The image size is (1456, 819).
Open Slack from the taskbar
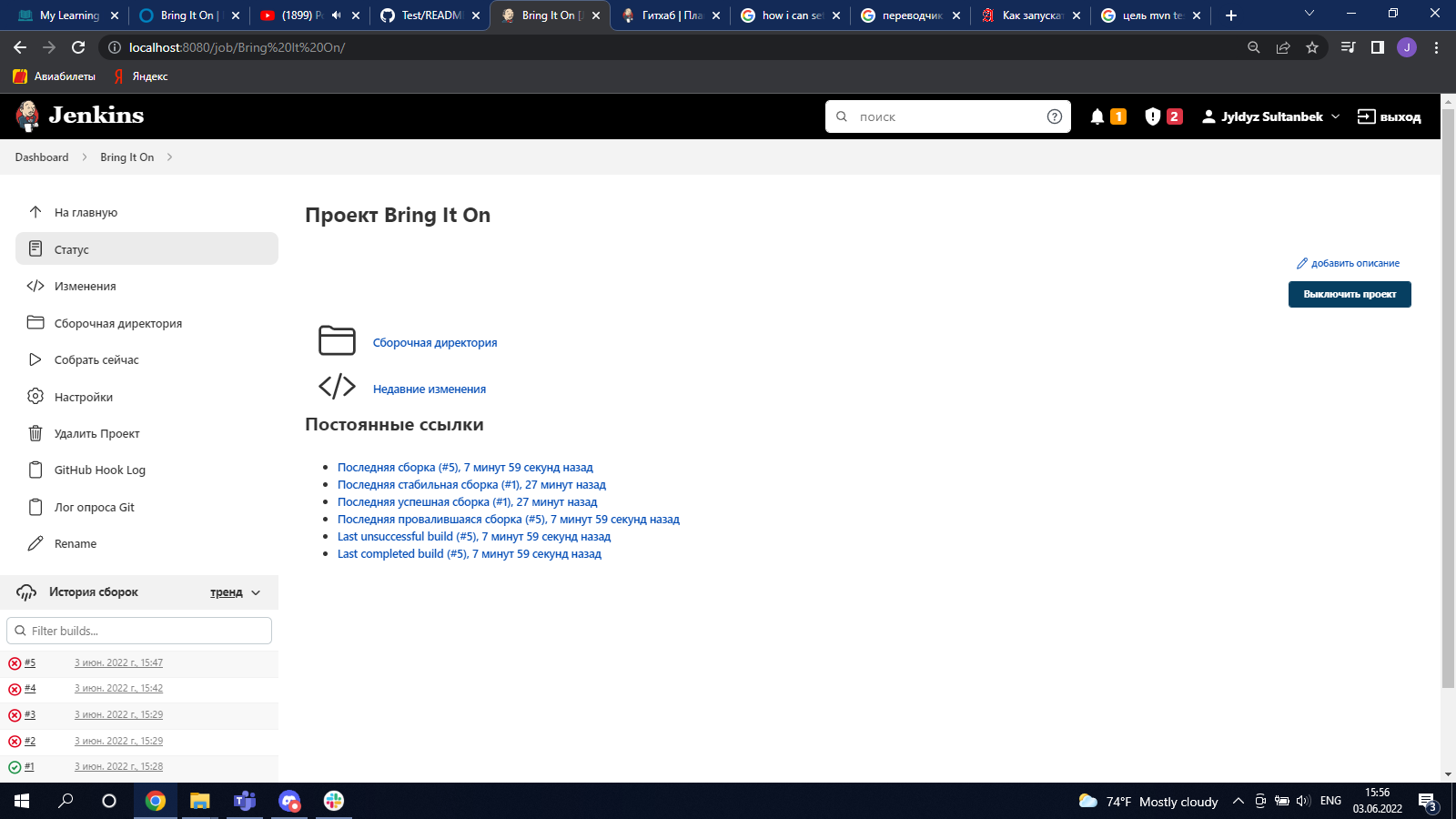pos(334,801)
